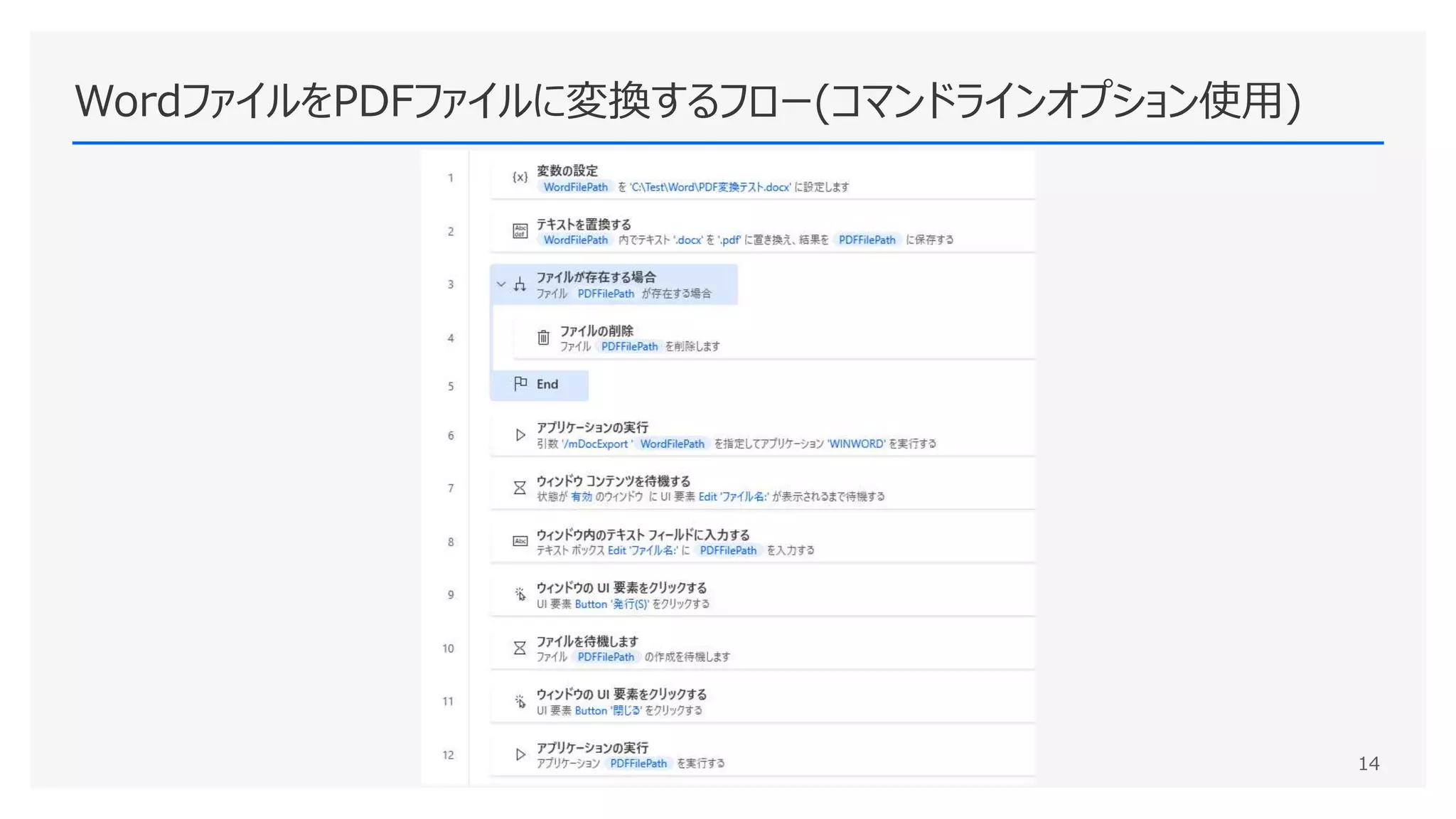
Task: Click the replace text icon in step 2
Action: (520, 231)
